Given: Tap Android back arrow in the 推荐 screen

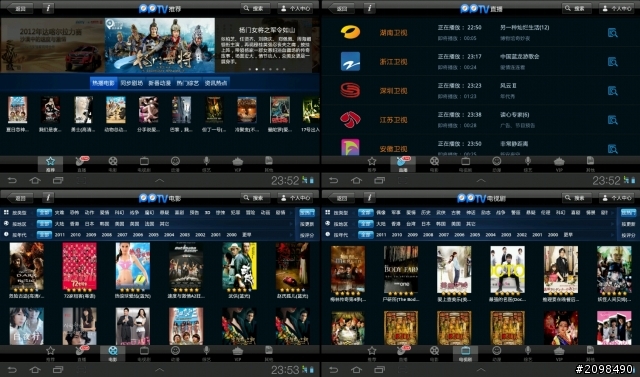Looking at the screenshot, I should (x=12, y=180).
